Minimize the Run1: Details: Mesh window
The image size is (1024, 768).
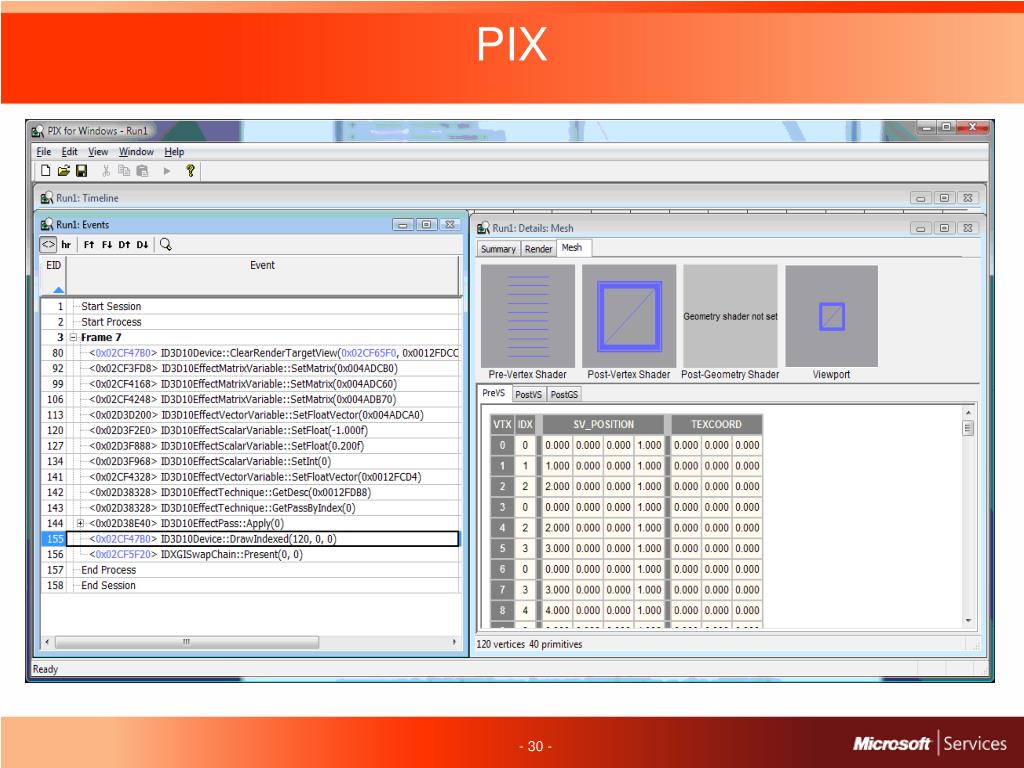point(920,229)
